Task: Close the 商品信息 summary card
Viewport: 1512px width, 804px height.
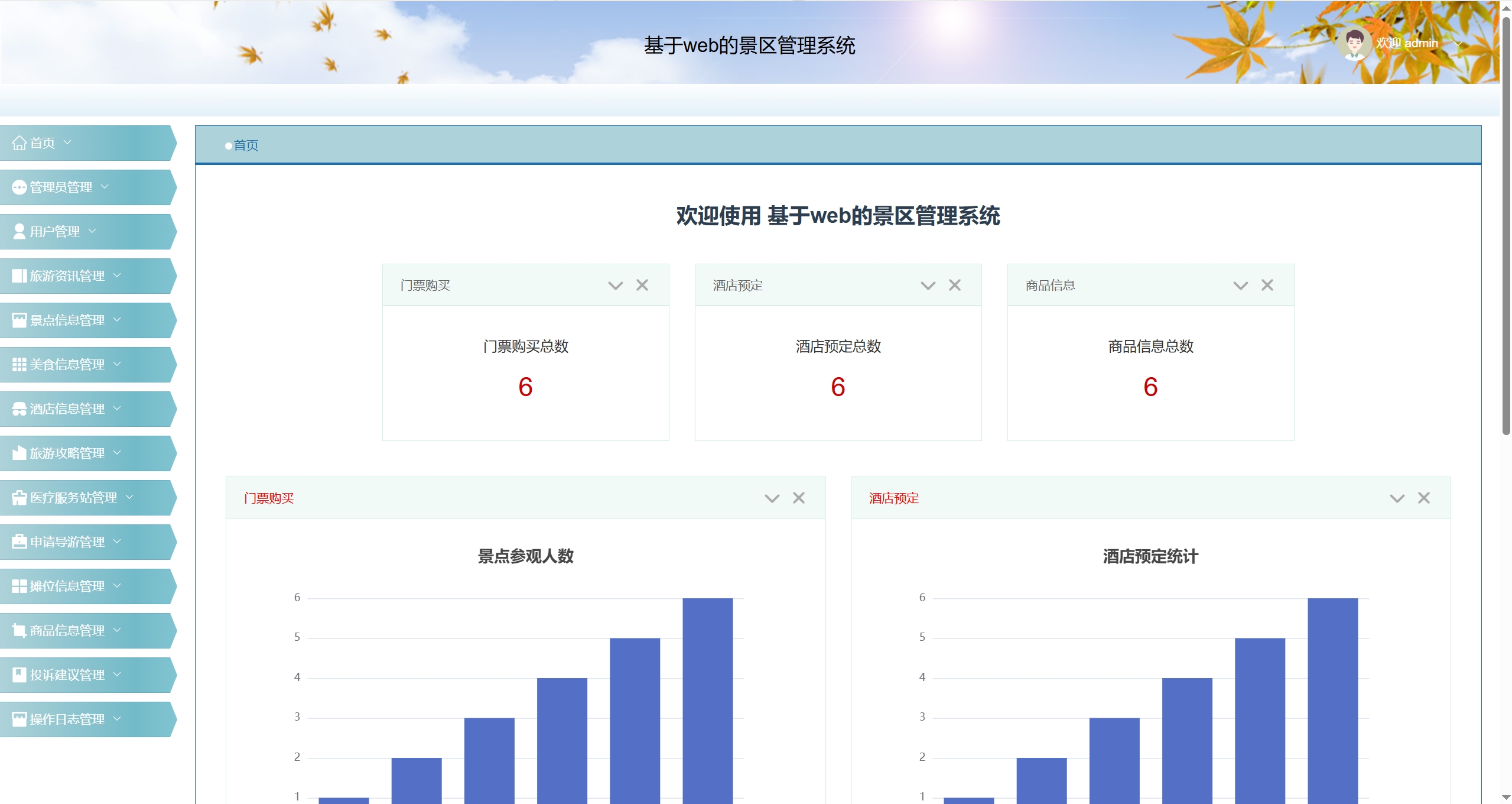Action: [1267, 285]
